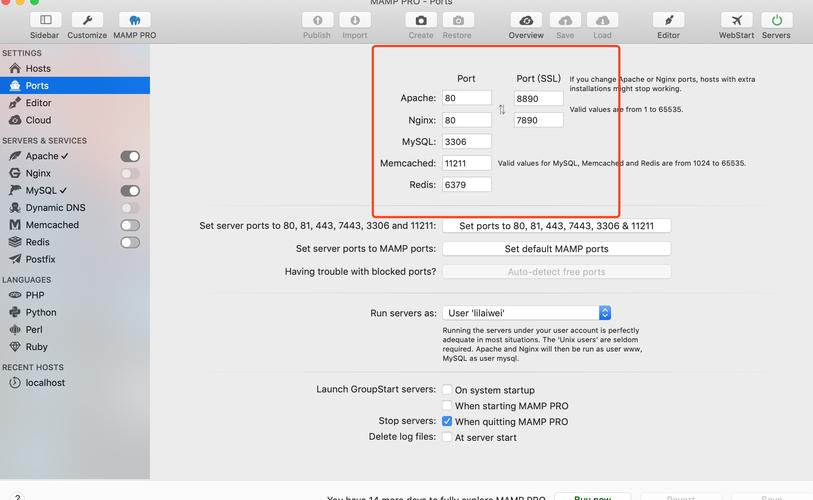Toggle the Sidebar toolbar button

pyautogui.click(x=45, y=20)
